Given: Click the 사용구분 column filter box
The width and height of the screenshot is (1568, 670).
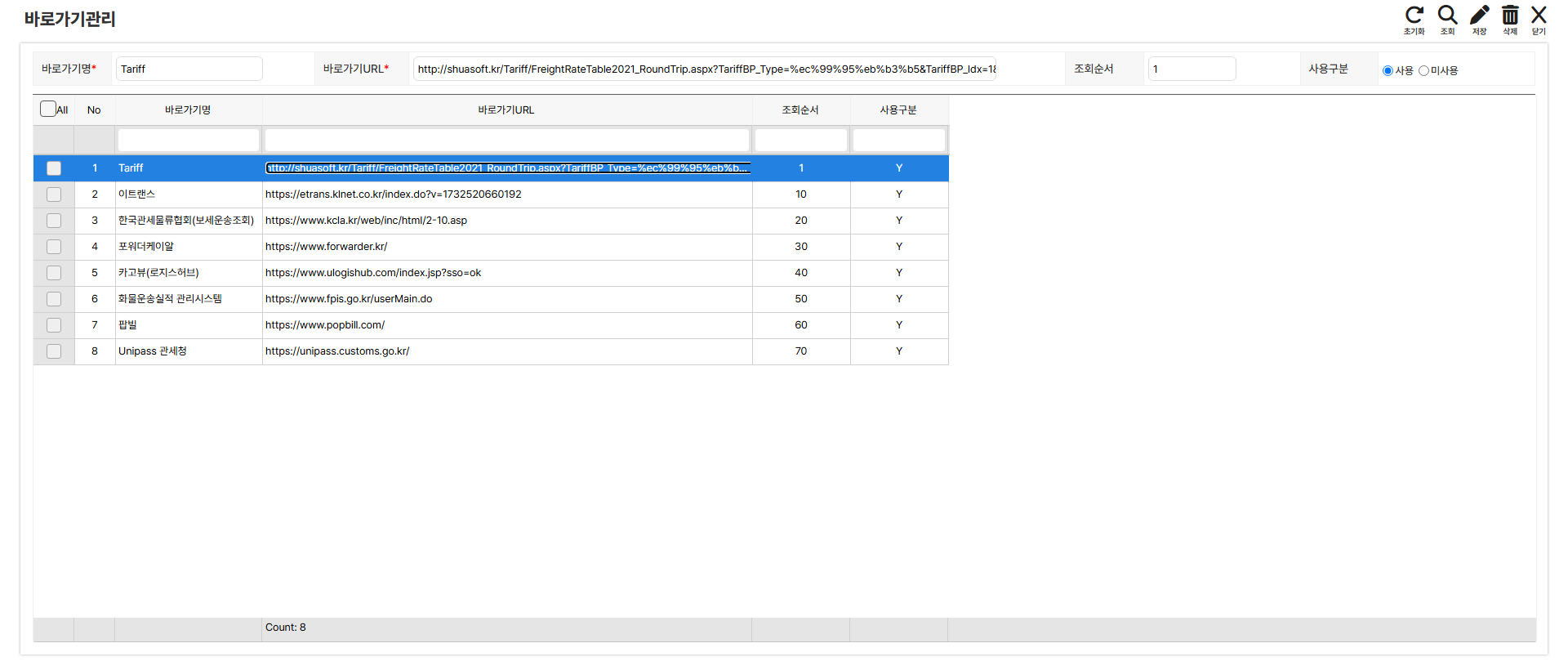Looking at the screenshot, I should (x=899, y=141).
